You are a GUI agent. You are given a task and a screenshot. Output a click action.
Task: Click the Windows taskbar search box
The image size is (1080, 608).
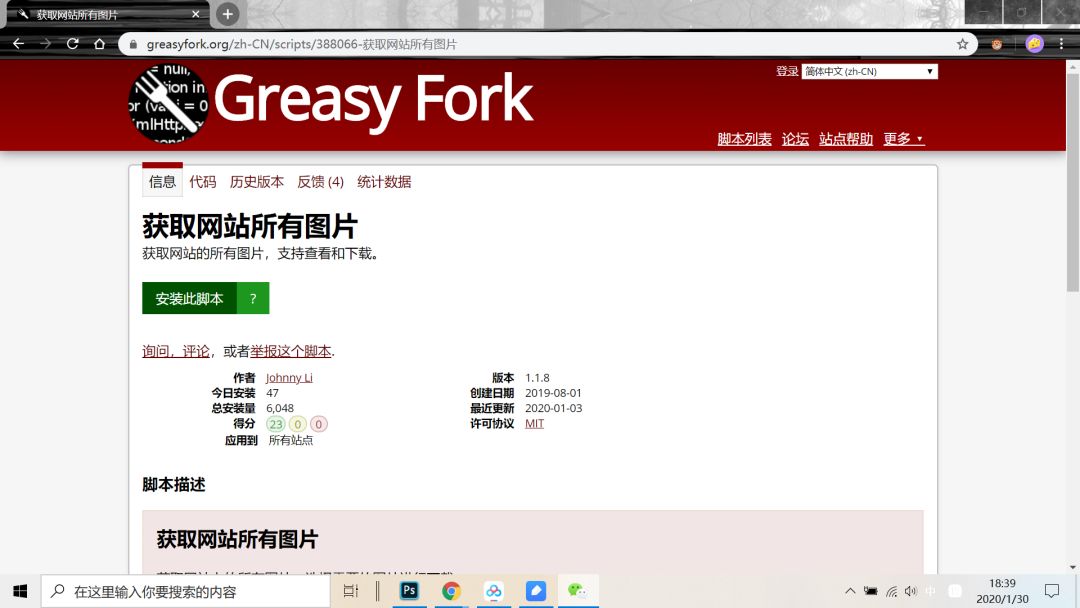[x=186, y=591]
